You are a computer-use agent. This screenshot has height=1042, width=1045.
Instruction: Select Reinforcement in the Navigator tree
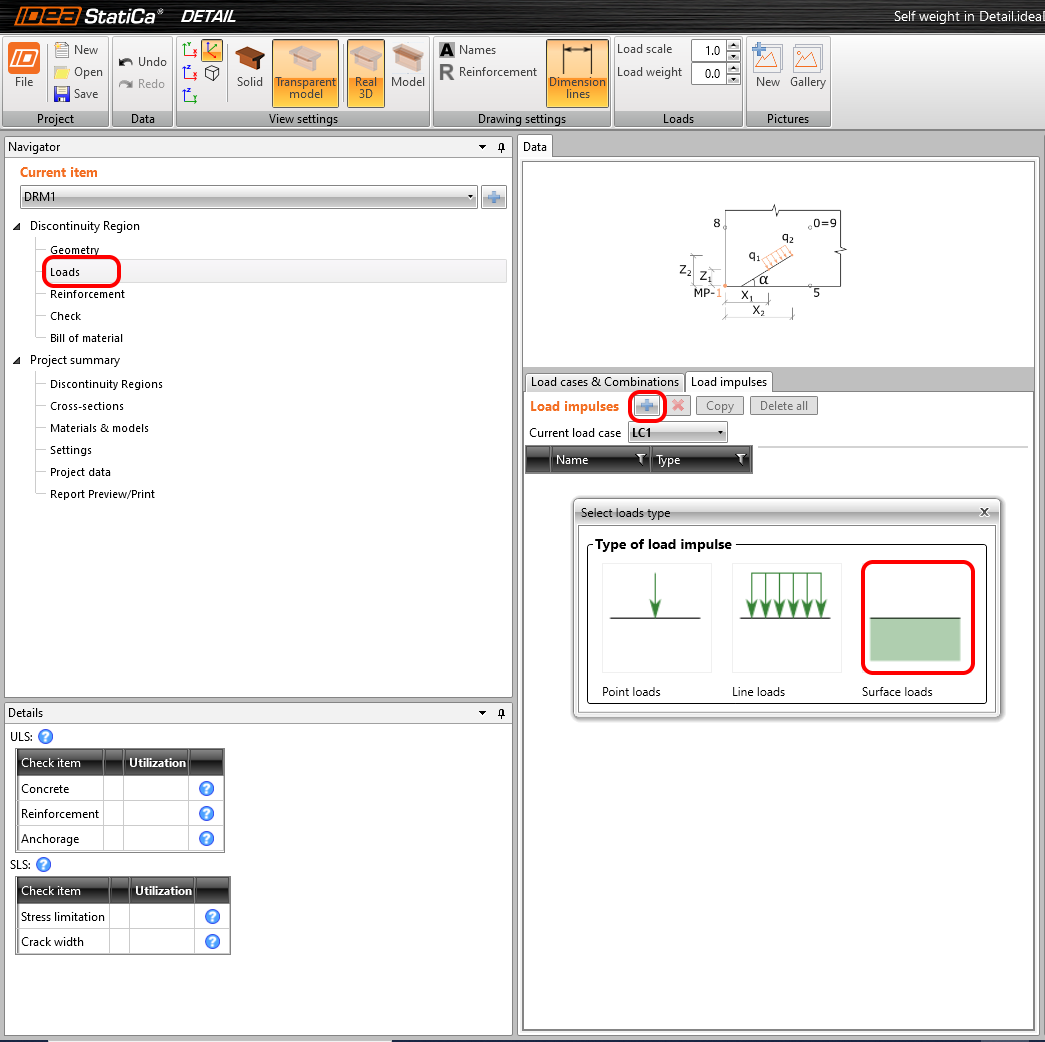pyautogui.click(x=87, y=294)
